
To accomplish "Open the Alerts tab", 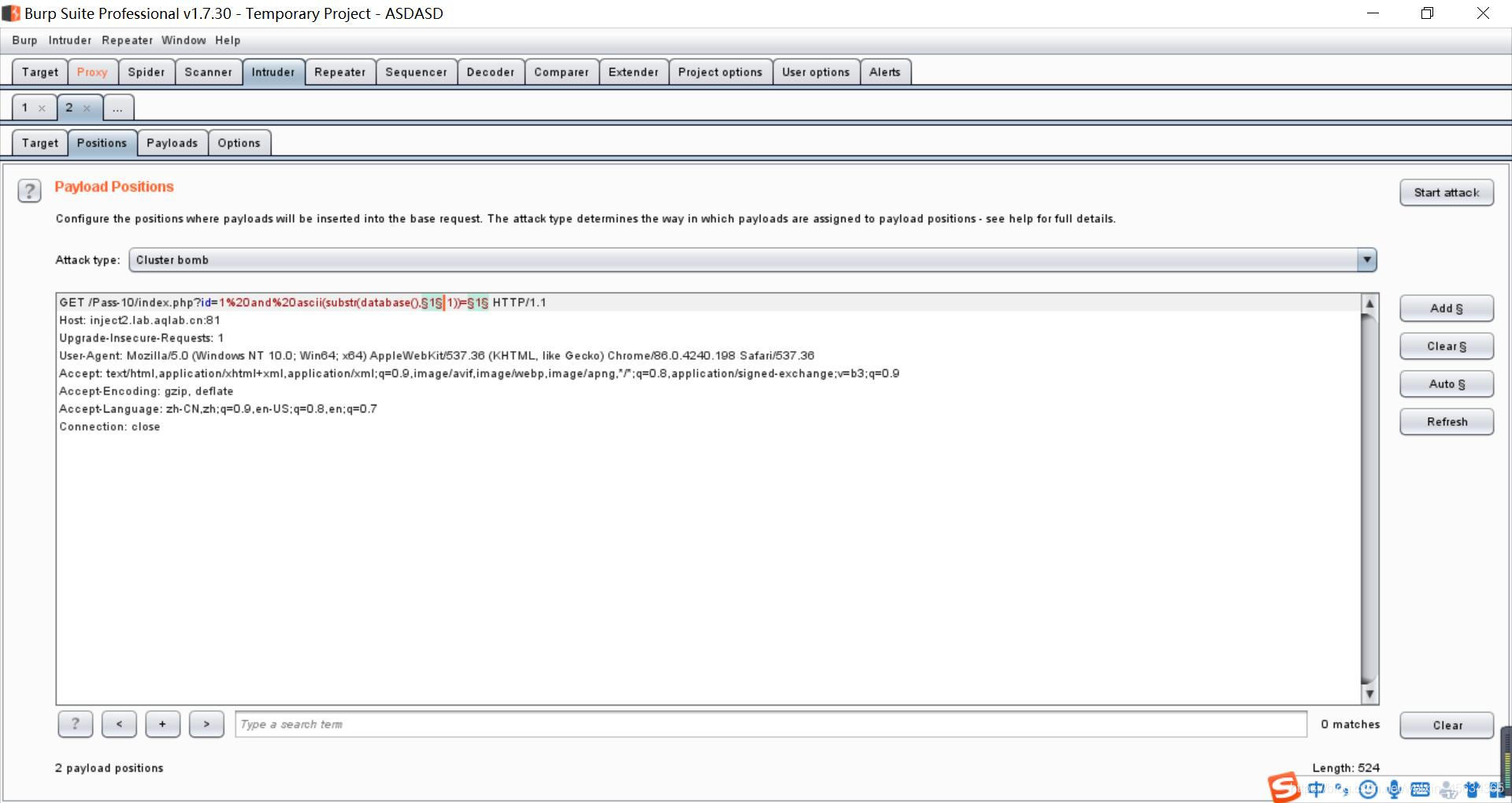I will point(884,72).
